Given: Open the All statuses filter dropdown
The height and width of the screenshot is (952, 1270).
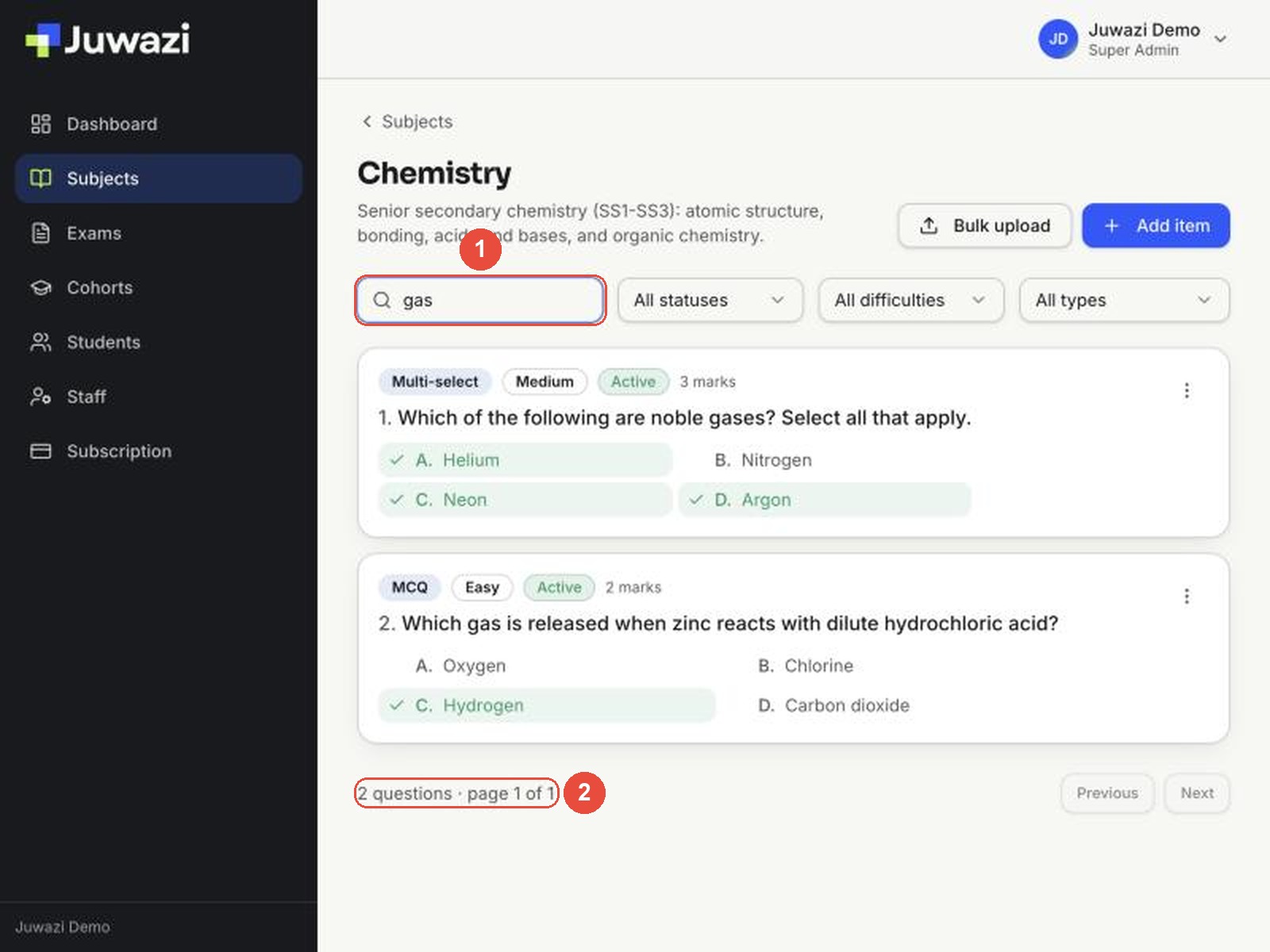Looking at the screenshot, I should (x=710, y=300).
